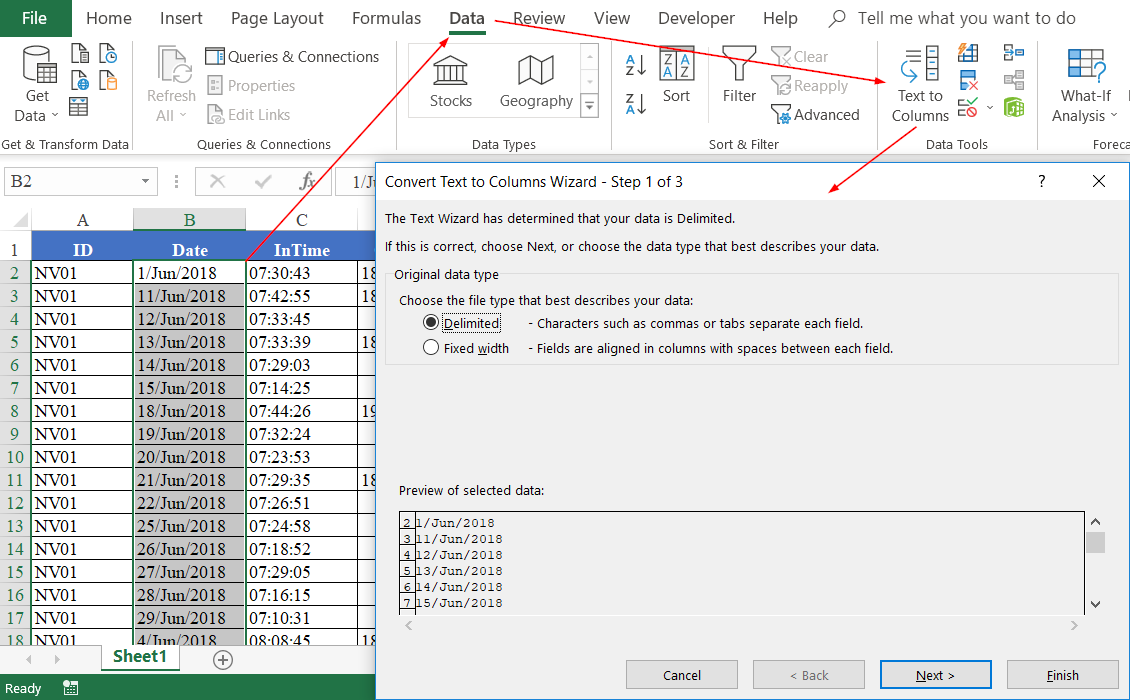
Task: Click the Next > button
Action: (935, 675)
